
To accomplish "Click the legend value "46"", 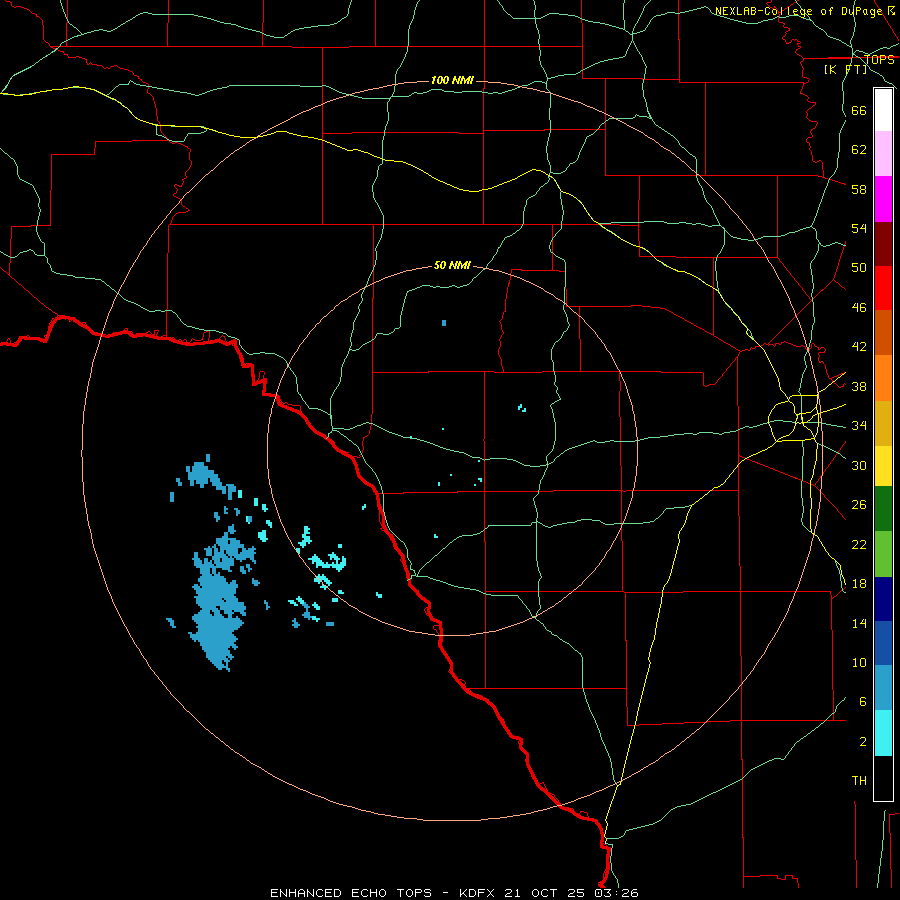I will [x=859, y=307].
